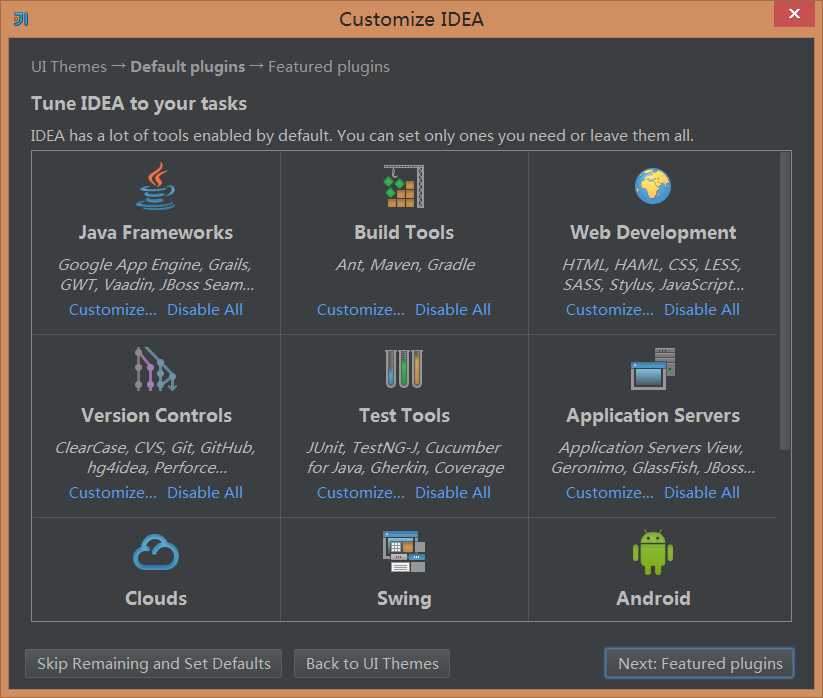Proceed to Next: Featured plugins
This screenshot has width=823, height=698.
point(699,663)
